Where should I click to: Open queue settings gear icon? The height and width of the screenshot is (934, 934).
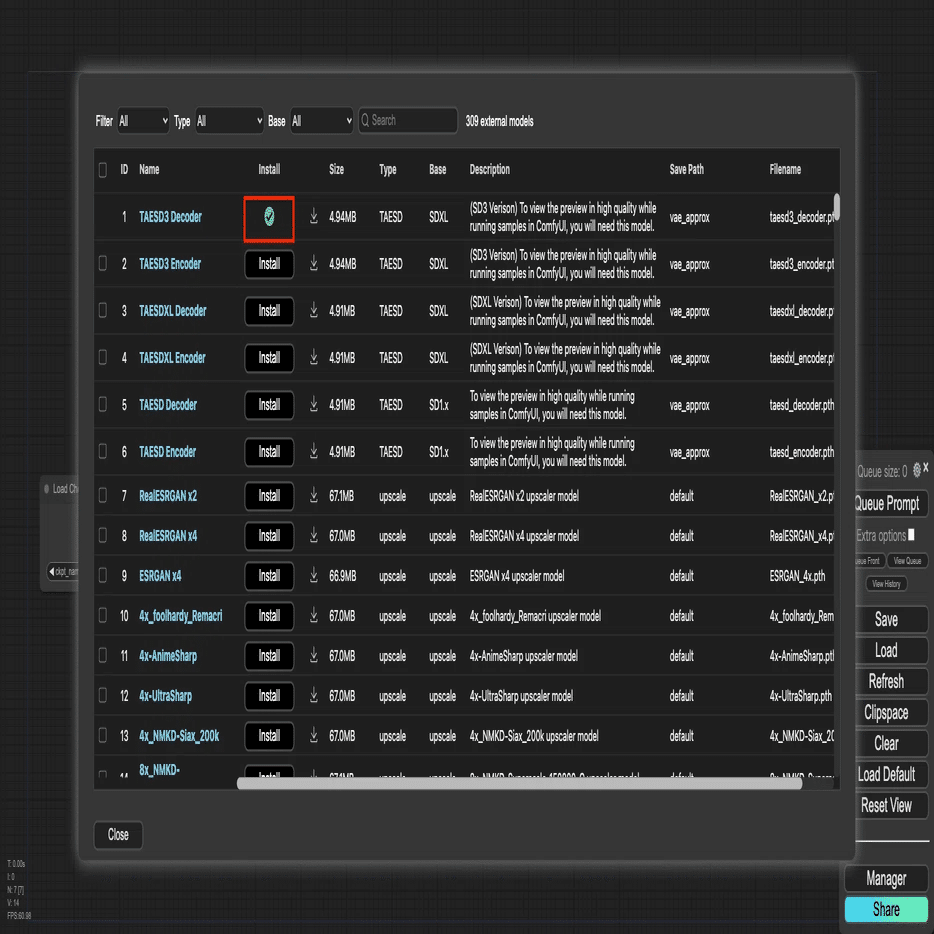tap(917, 470)
